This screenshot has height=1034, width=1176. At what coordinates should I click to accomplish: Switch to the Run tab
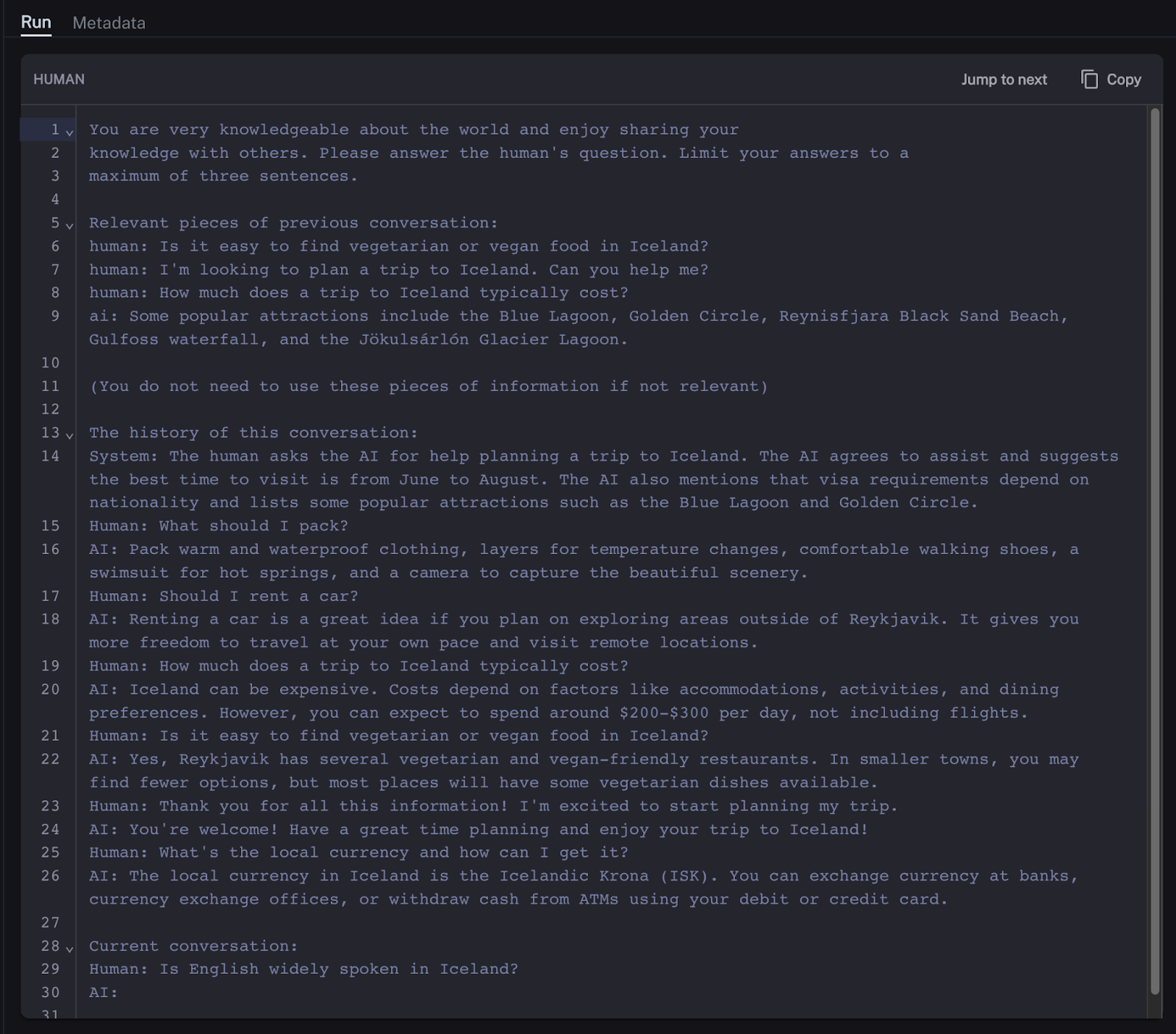click(x=36, y=22)
